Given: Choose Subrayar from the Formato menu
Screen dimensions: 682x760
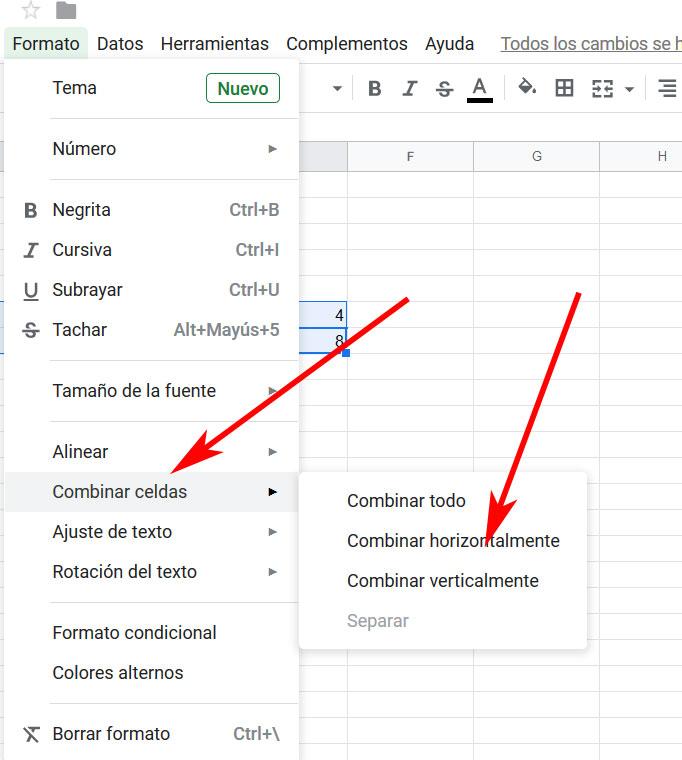Looking at the screenshot, I should tap(152, 290).
